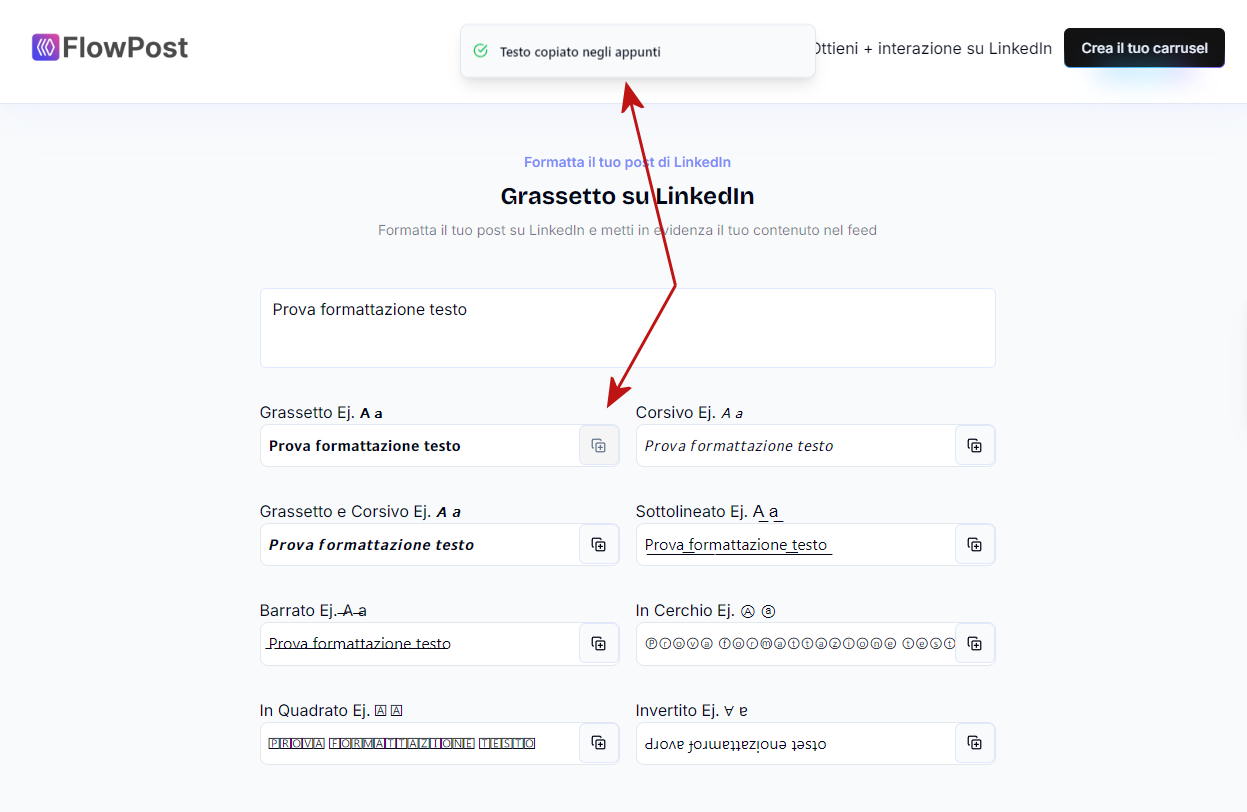Viewport: 1247px width, 812px height.
Task: Click the Invertito output field
Action: pyautogui.click(x=795, y=743)
